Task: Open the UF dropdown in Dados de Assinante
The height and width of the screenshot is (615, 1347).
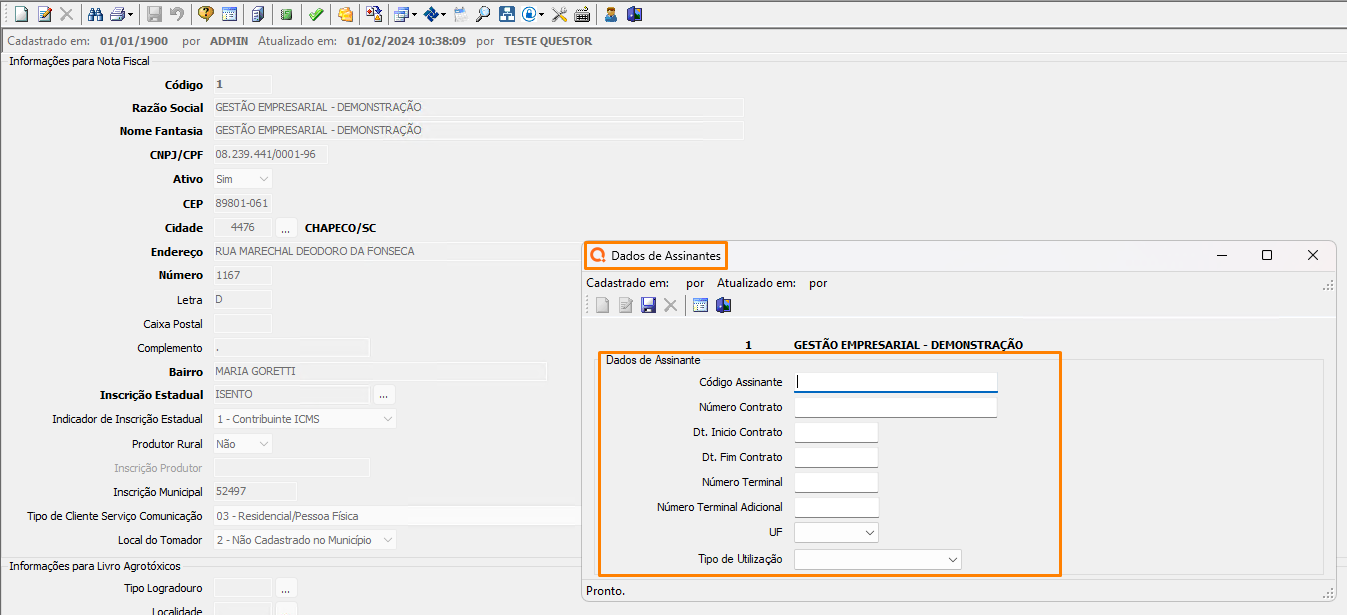Action: pyautogui.click(x=869, y=533)
